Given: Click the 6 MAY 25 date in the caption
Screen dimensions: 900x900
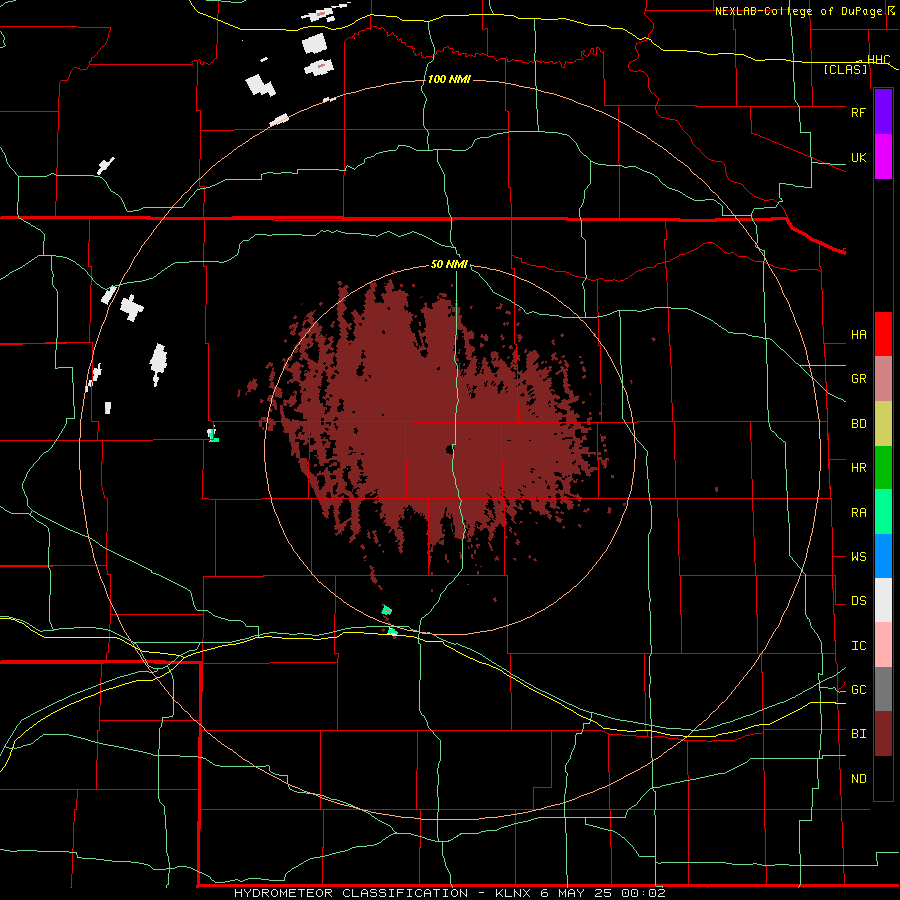Looking at the screenshot, I should coord(577,893).
